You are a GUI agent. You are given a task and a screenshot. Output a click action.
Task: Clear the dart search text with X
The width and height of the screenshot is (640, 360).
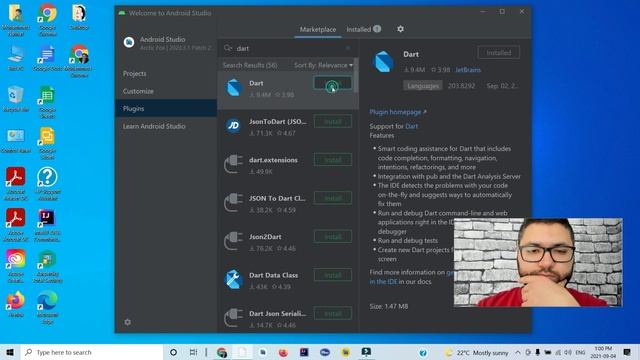[348, 48]
